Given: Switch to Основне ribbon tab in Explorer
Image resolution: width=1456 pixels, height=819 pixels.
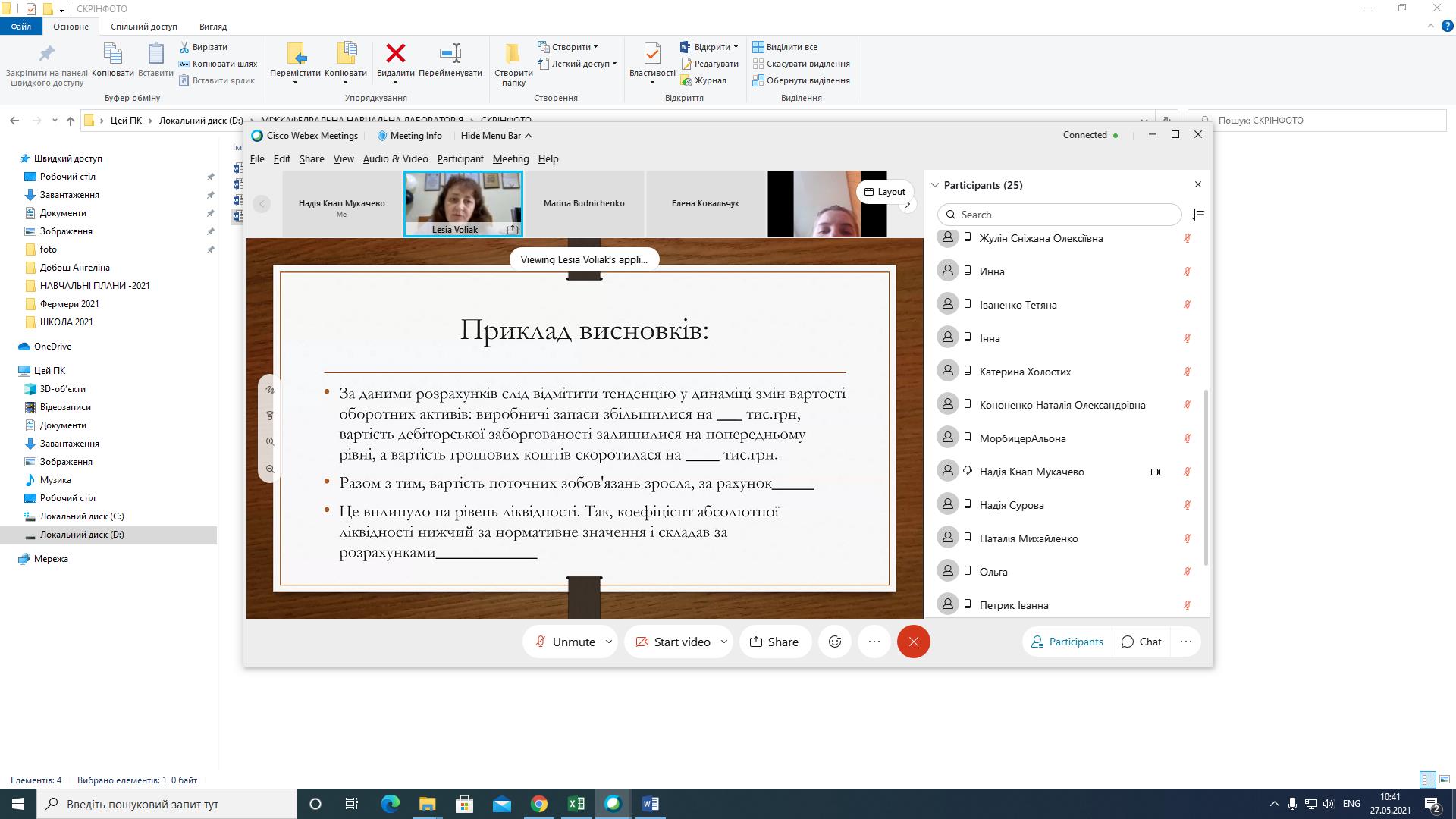Looking at the screenshot, I should click(x=71, y=27).
